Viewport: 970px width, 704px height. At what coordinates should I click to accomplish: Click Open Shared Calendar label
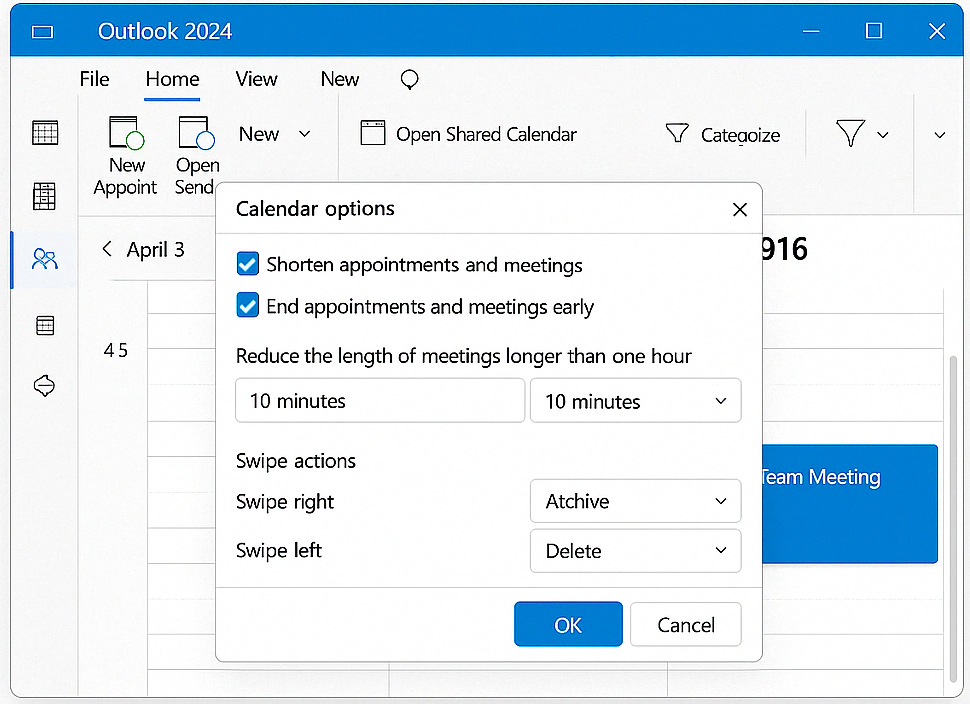coord(486,134)
